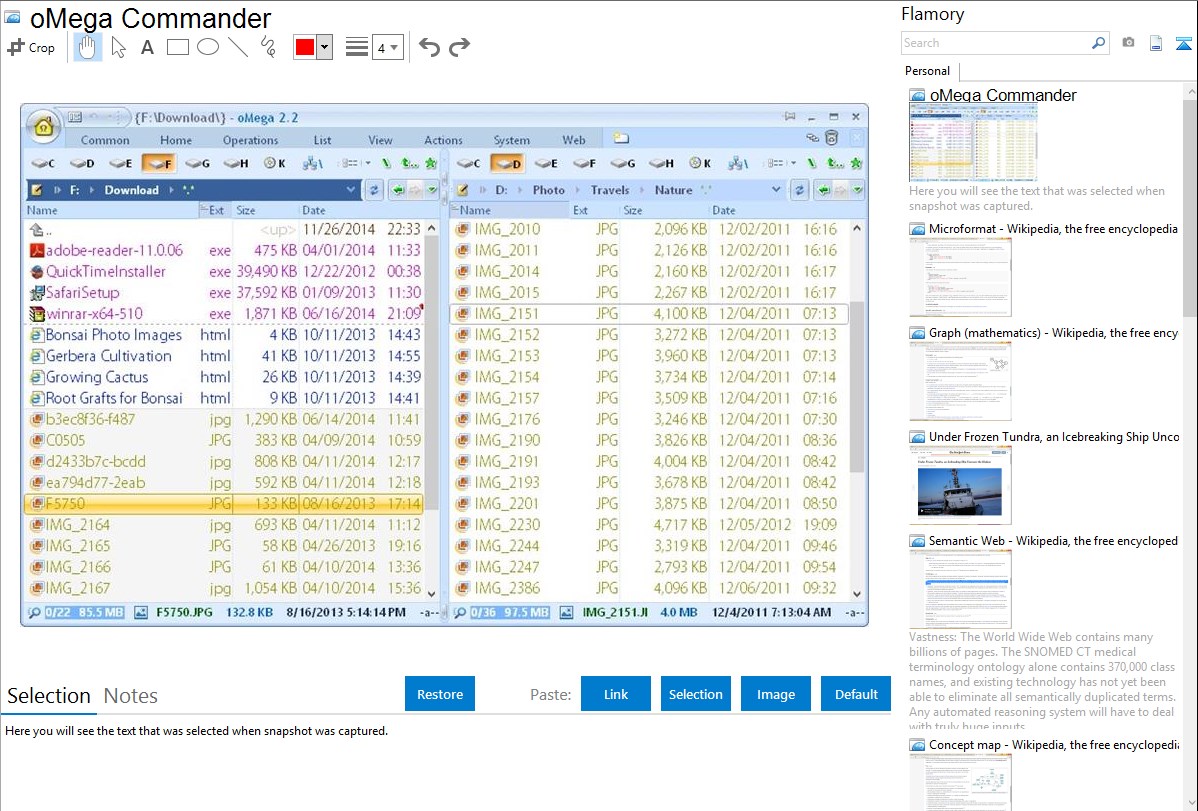Select the freehand scribble tool
1198x811 pixels.
[268, 47]
